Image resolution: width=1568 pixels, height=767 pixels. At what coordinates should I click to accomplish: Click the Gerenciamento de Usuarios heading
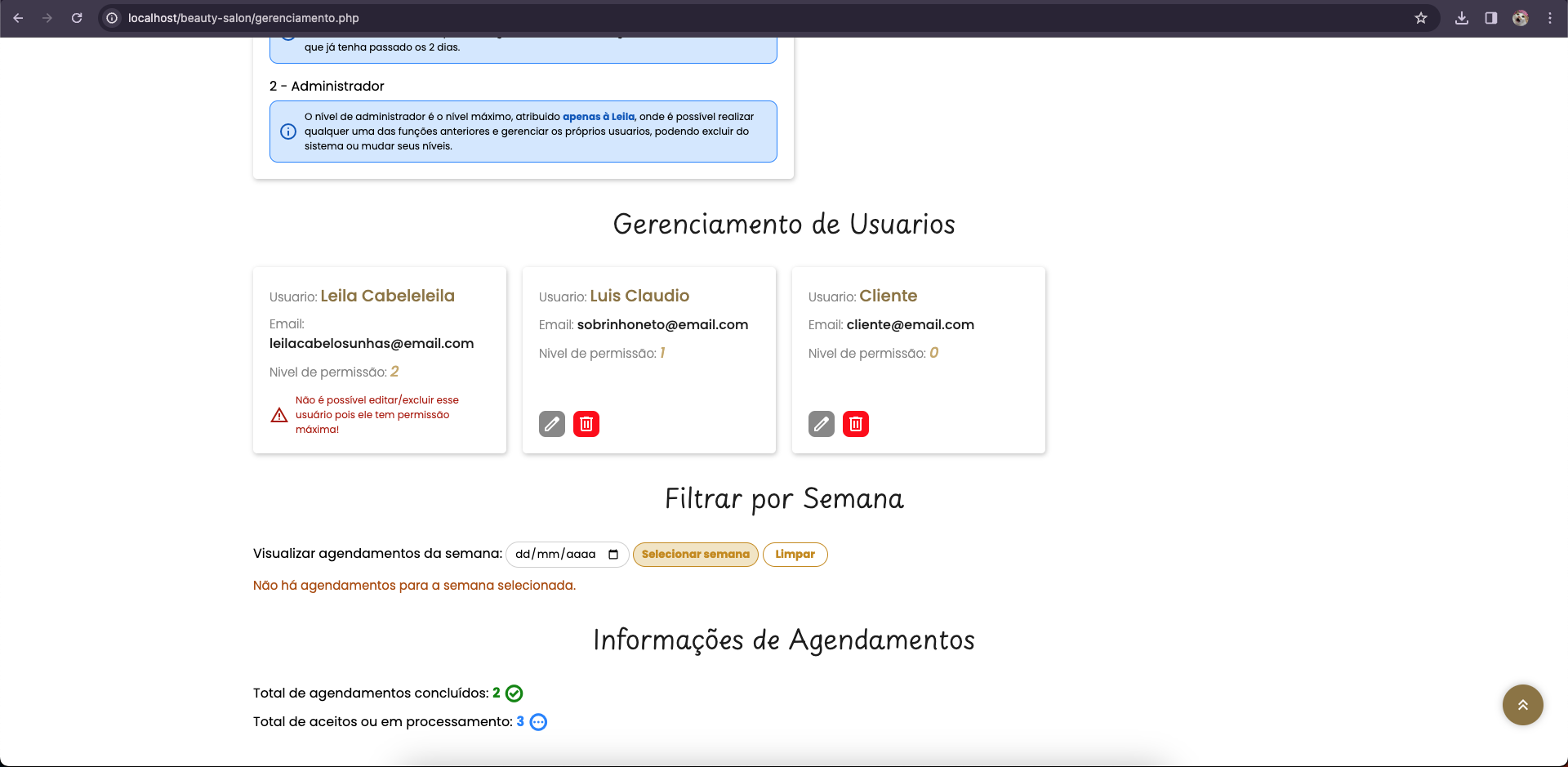(784, 224)
